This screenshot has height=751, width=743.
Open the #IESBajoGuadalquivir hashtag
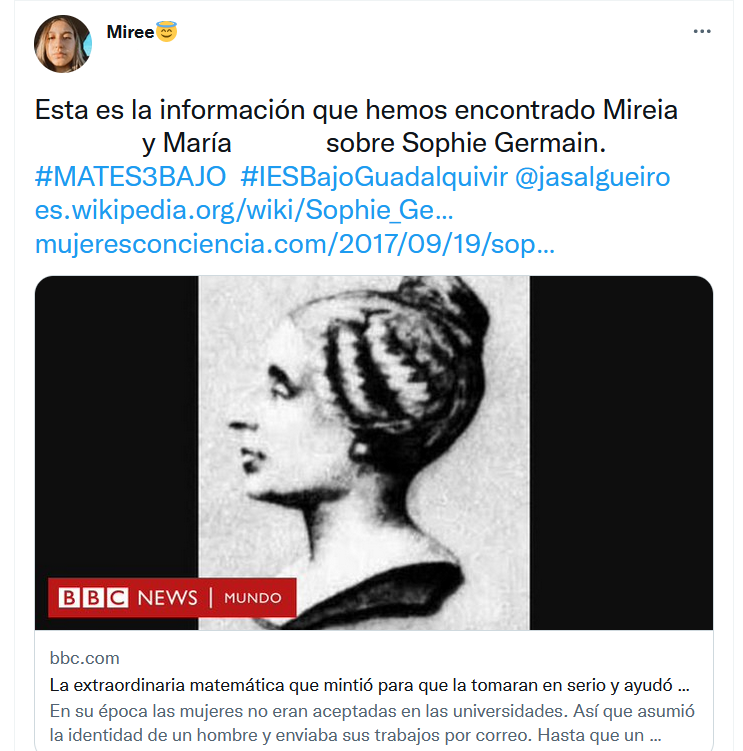click(x=374, y=177)
